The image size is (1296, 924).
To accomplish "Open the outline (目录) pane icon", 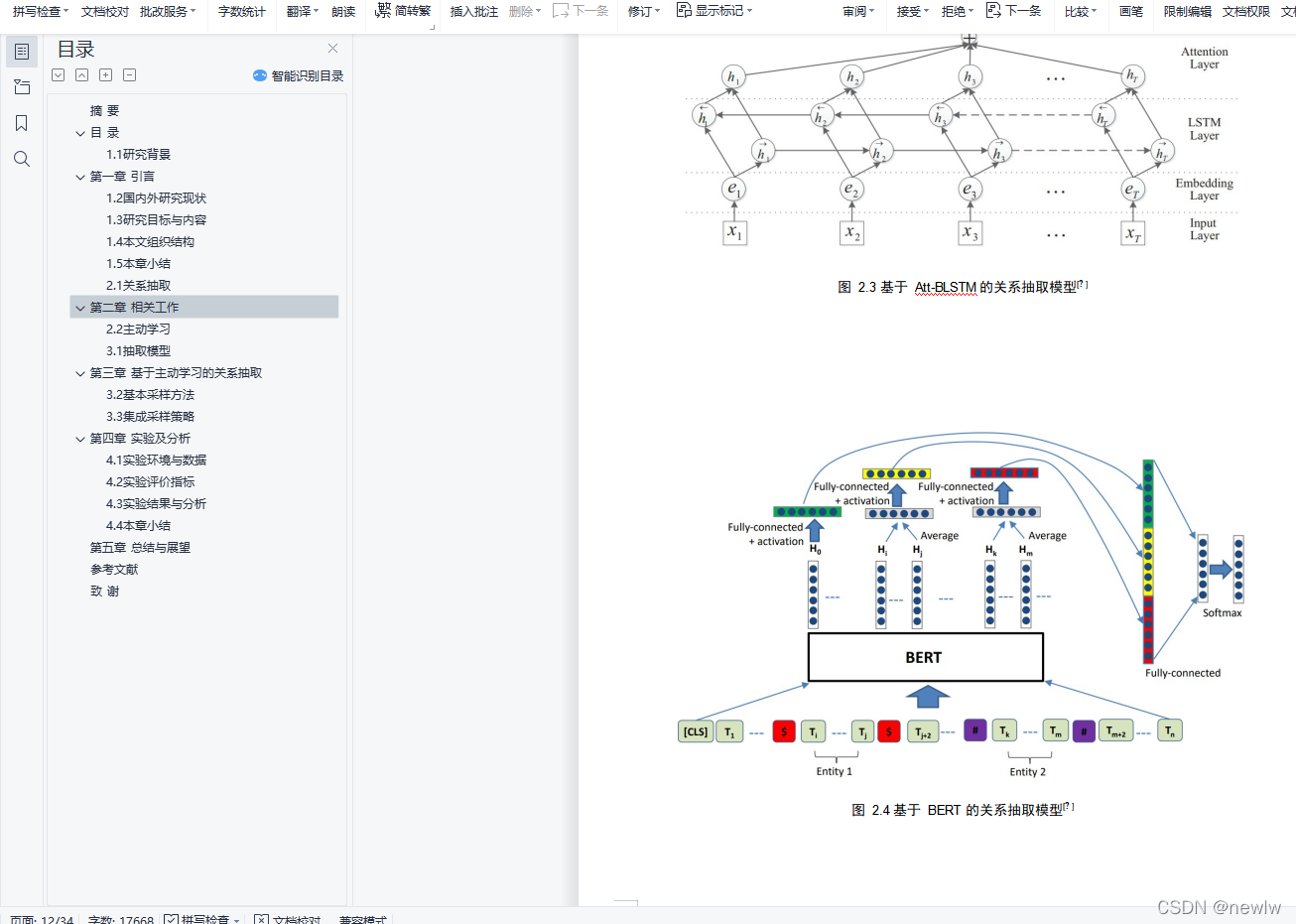I will pos(22,52).
